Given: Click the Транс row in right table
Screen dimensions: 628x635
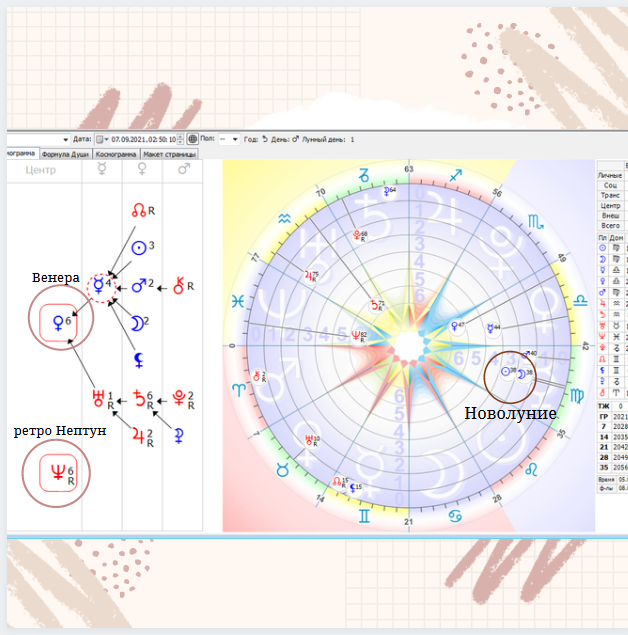Looking at the screenshot, I should 612,195.
